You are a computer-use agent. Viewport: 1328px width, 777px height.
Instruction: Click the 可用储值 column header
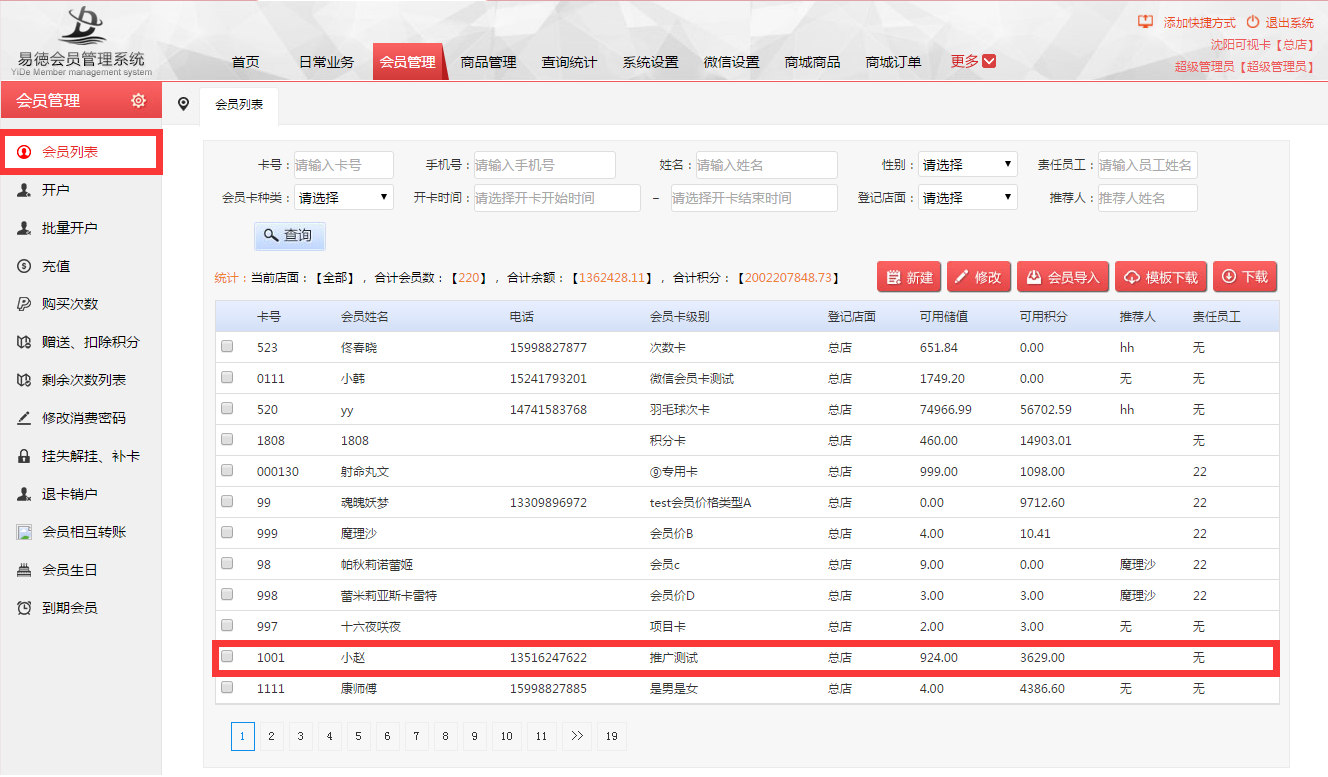[x=944, y=317]
